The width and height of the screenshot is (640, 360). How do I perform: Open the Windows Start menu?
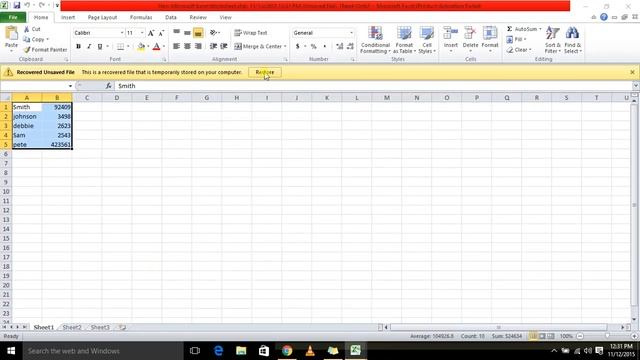coord(11,351)
